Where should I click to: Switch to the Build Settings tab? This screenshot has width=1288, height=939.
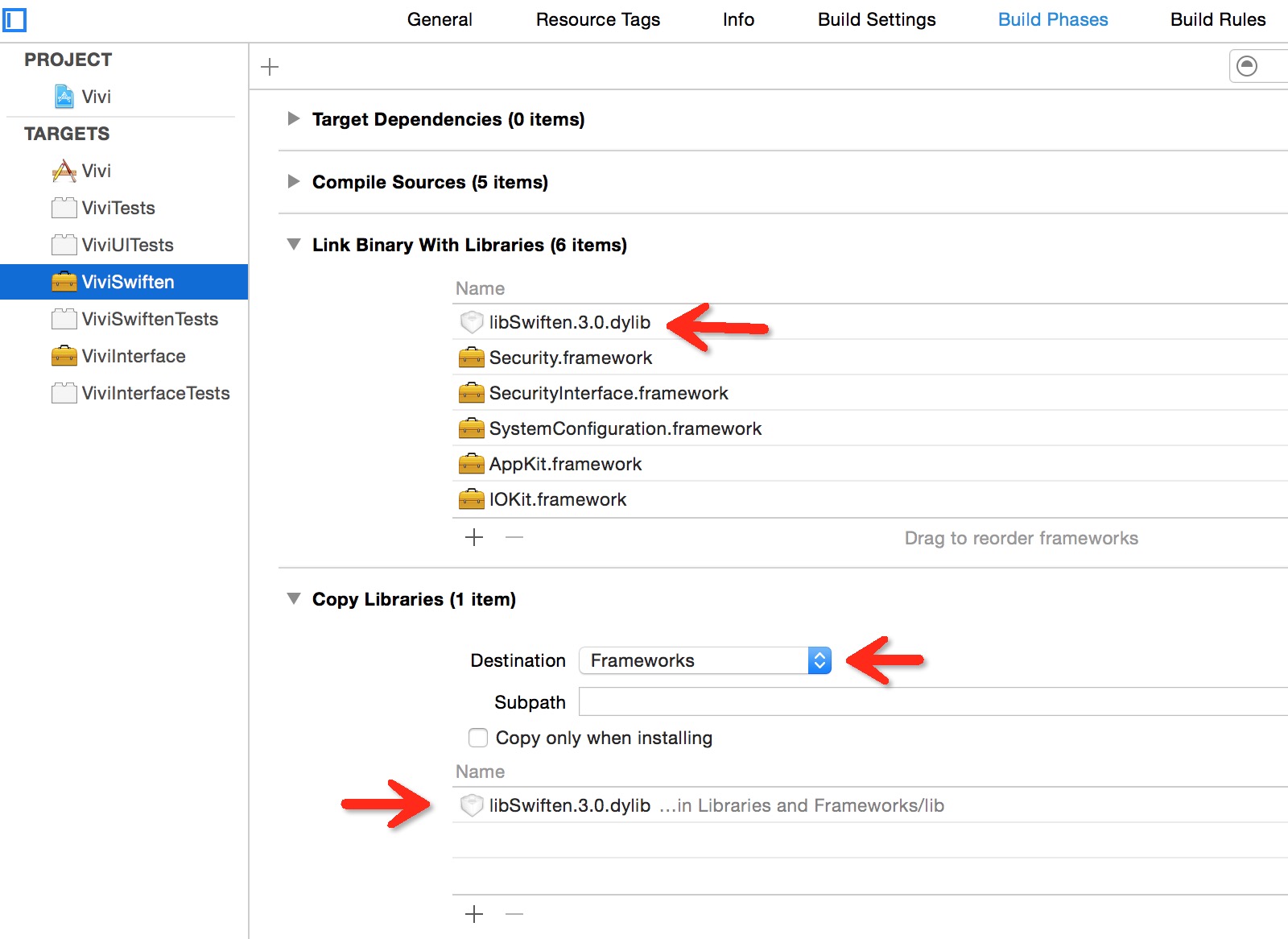[876, 19]
